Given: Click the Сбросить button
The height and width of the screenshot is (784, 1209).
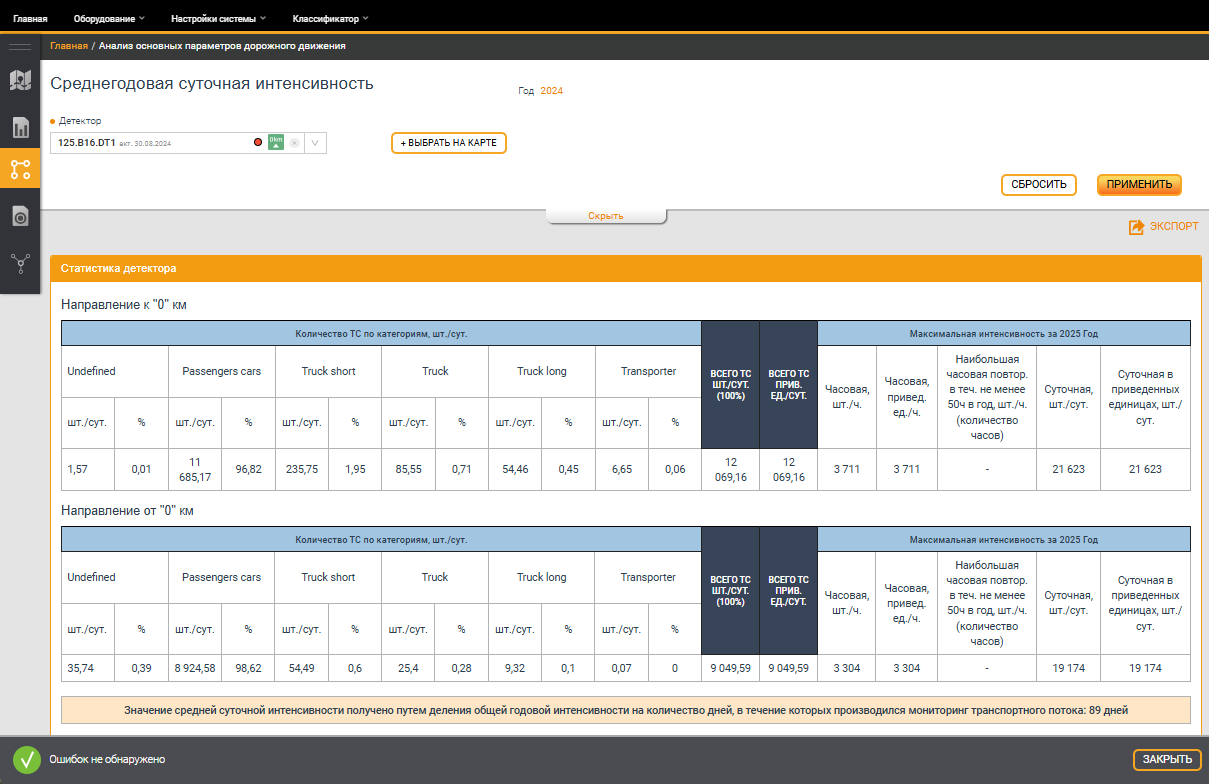Looking at the screenshot, I should tap(1039, 185).
